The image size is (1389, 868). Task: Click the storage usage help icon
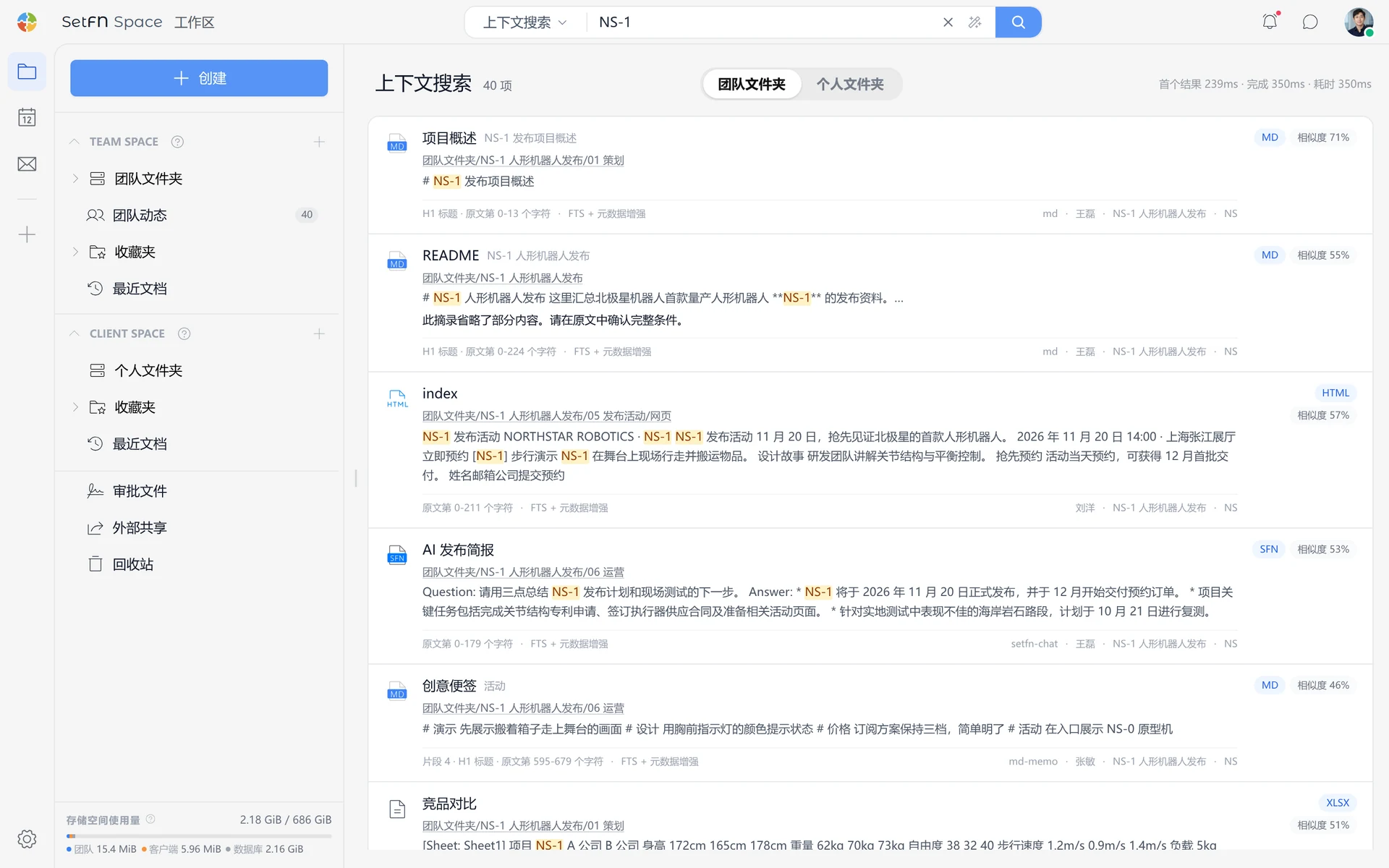pyautogui.click(x=150, y=819)
